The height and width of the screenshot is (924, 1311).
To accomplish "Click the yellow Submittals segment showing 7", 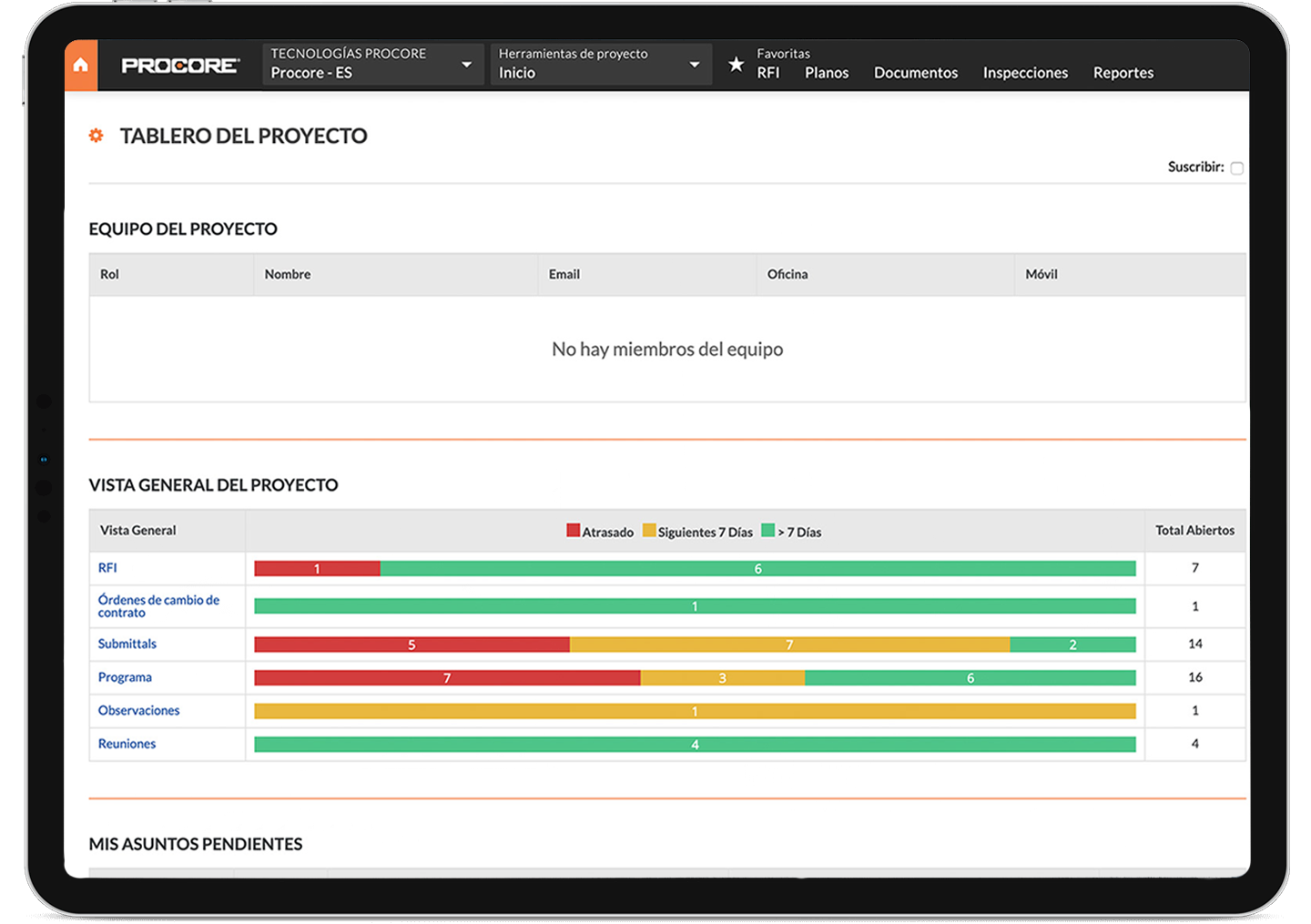I will click(x=789, y=645).
